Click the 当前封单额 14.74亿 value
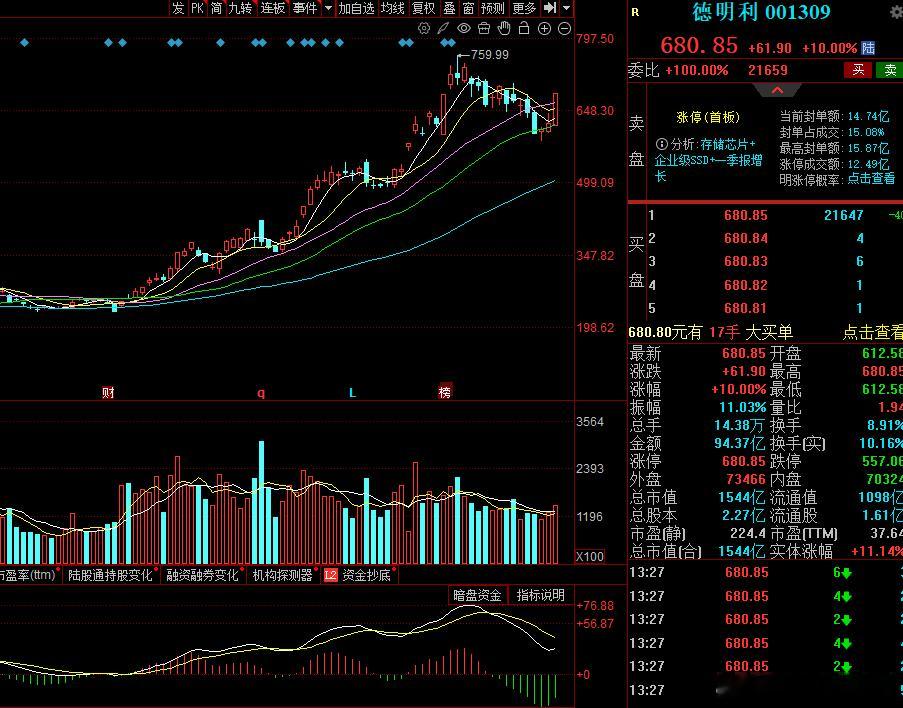Screen dimensions: 903x708 coord(868,116)
